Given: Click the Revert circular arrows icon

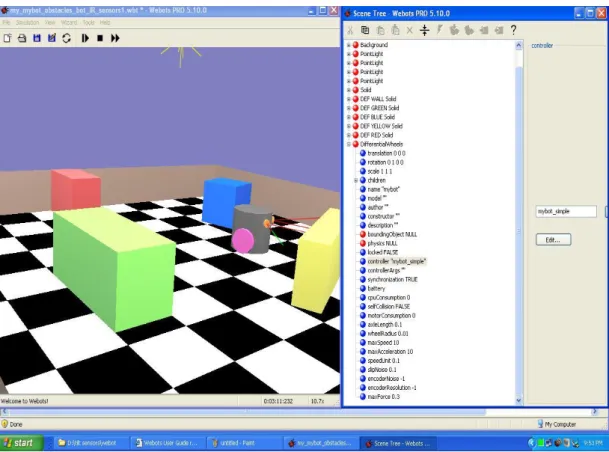Looking at the screenshot, I should (66, 38).
